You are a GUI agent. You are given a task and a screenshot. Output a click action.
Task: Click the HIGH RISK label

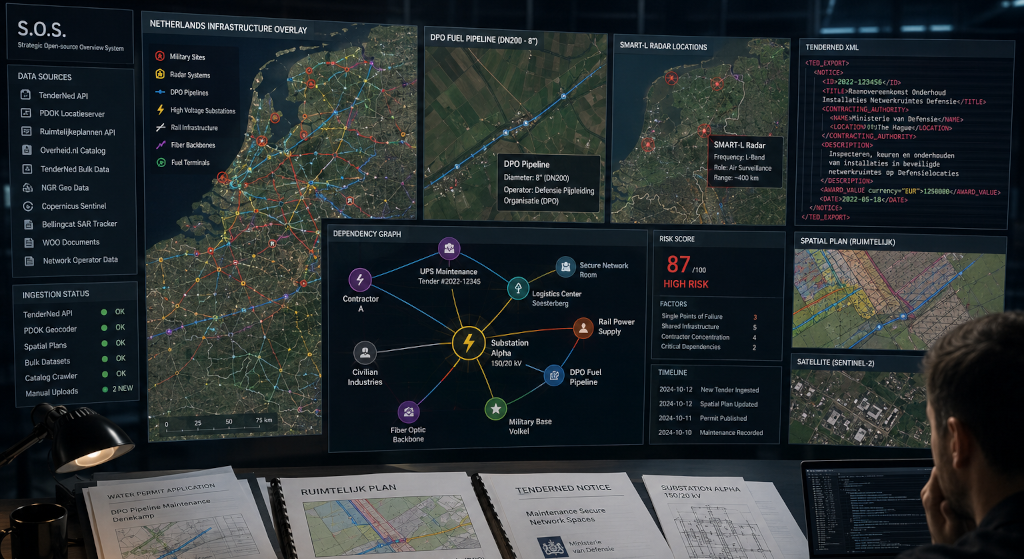click(x=686, y=284)
